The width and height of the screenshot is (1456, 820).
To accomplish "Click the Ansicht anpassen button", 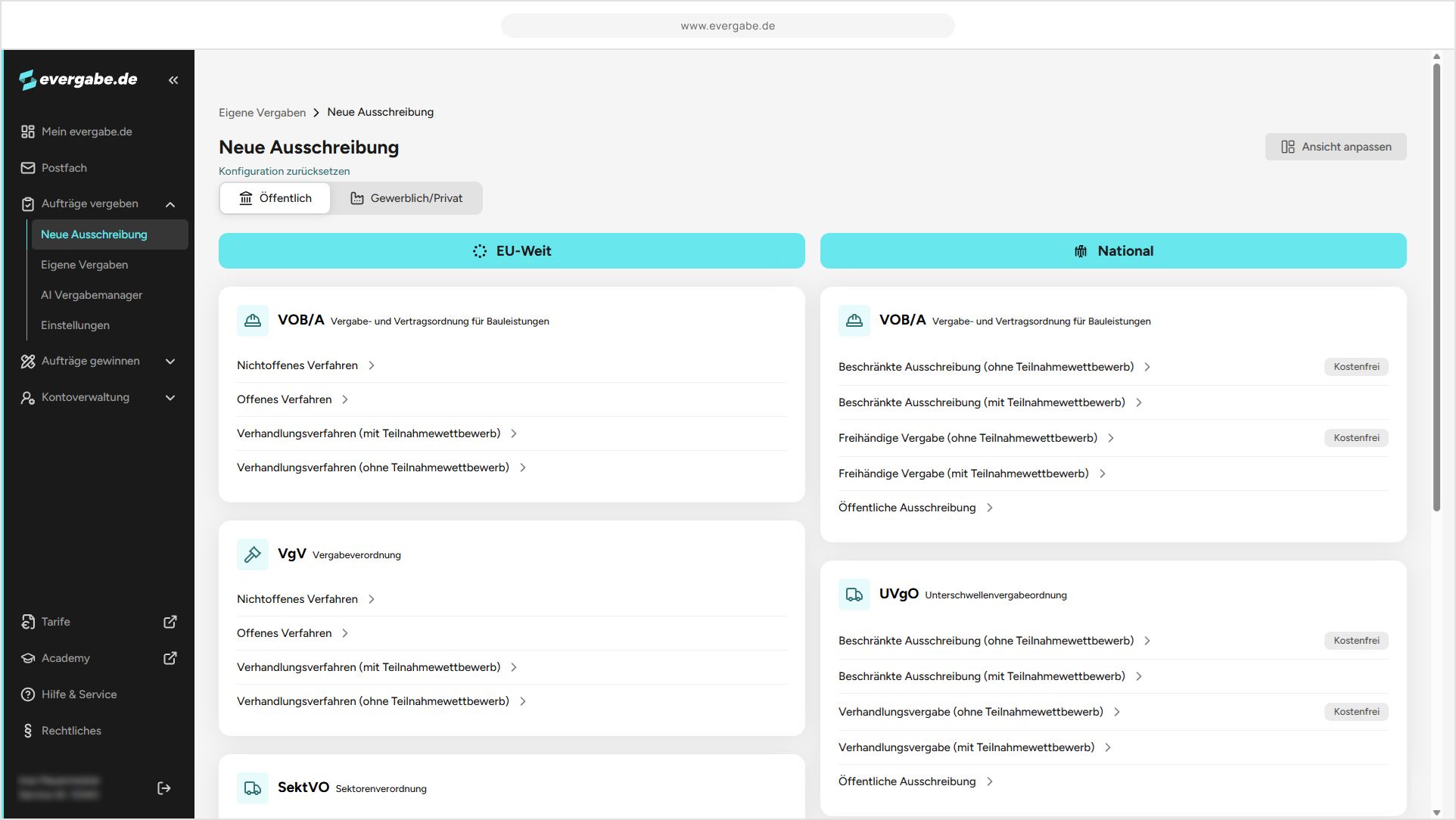I will (1336, 147).
